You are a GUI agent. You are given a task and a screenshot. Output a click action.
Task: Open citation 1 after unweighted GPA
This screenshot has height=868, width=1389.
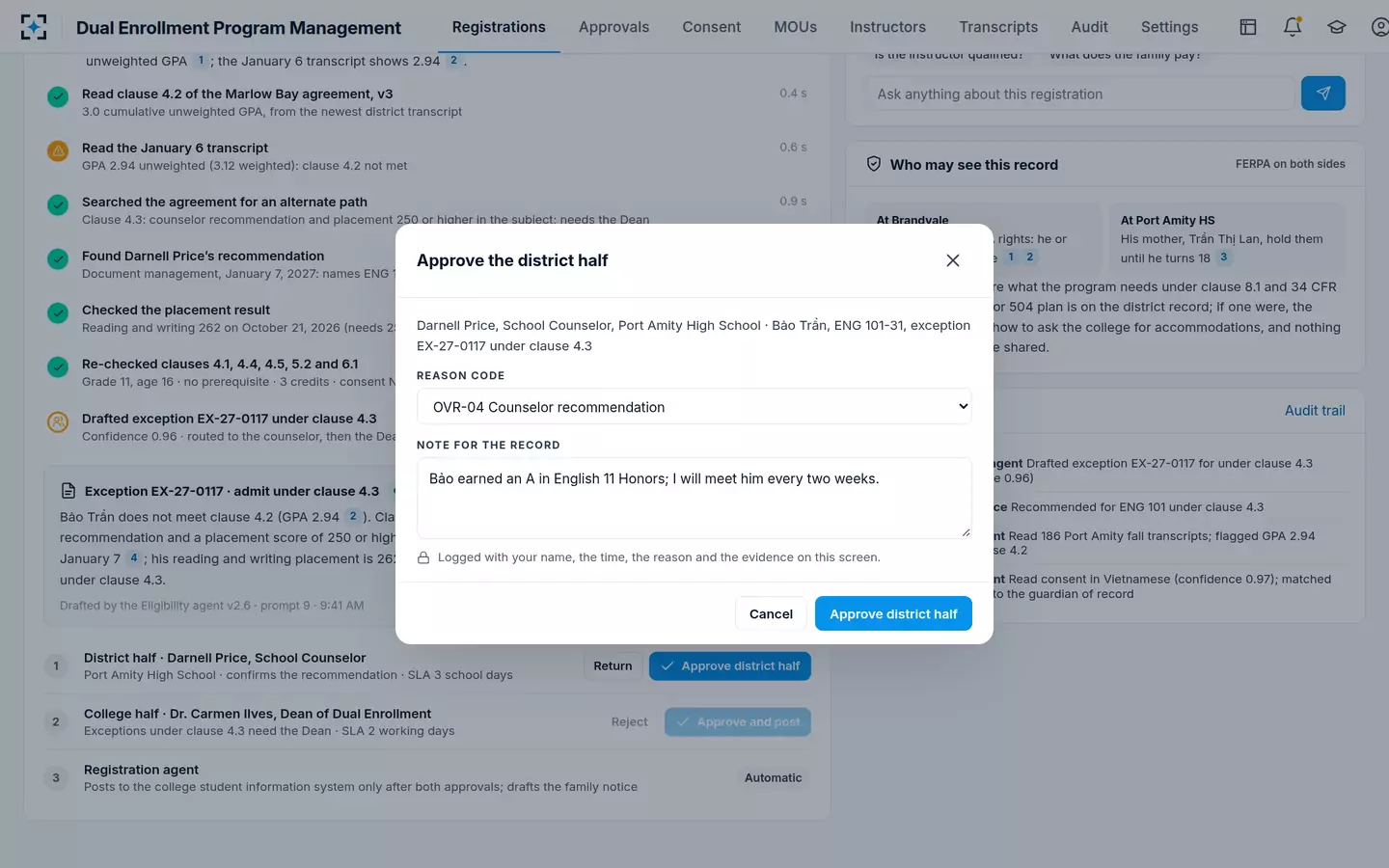[201, 61]
